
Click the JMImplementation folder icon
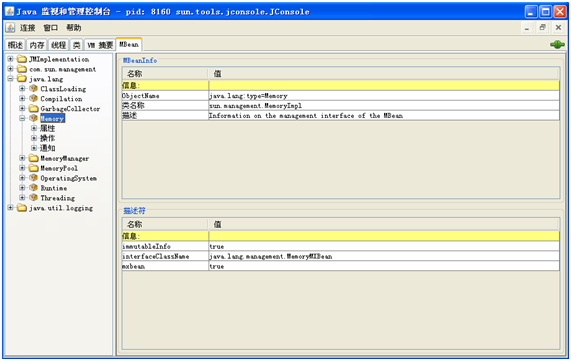(x=22, y=59)
